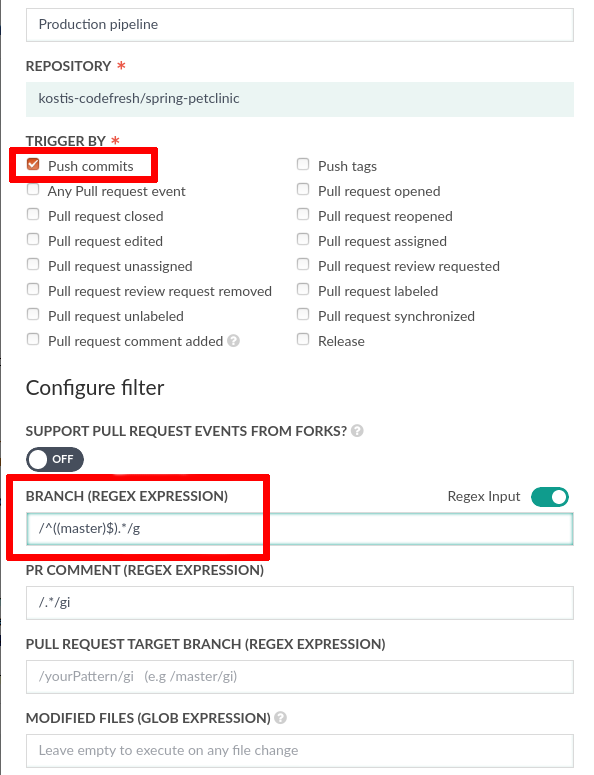This screenshot has height=775, width=594.
Task: Tick Pull request labeled checkbox
Action: coord(303,289)
